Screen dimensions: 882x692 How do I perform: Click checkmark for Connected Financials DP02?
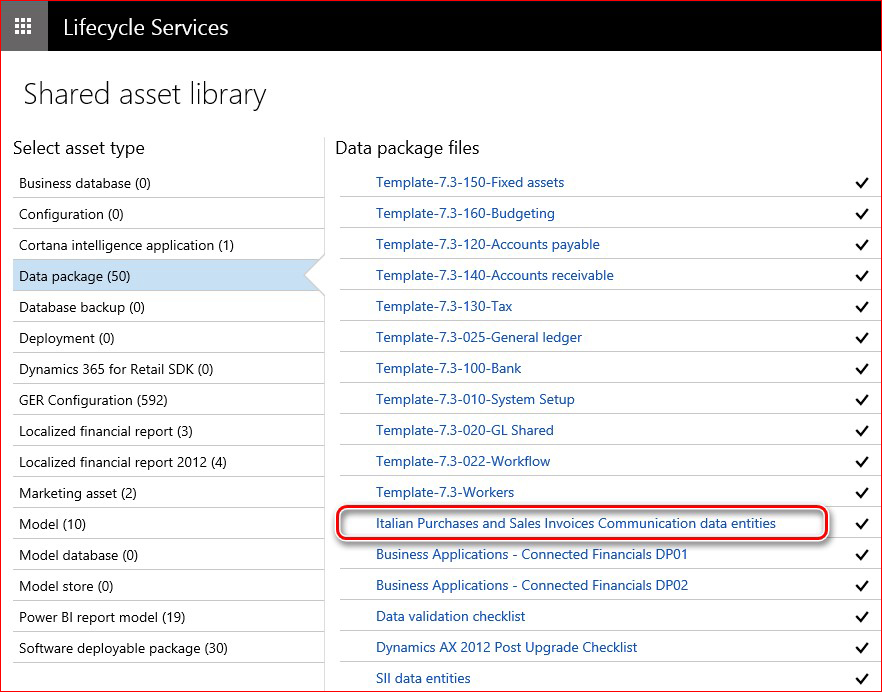click(x=862, y=586)
